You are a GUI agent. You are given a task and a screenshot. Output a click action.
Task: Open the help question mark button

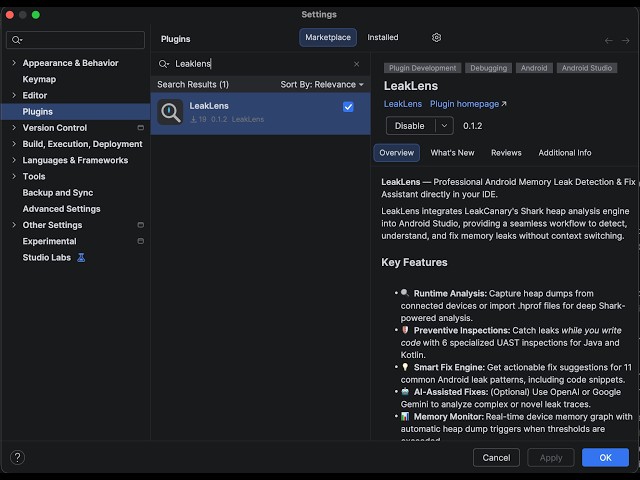tap(18, 457)
